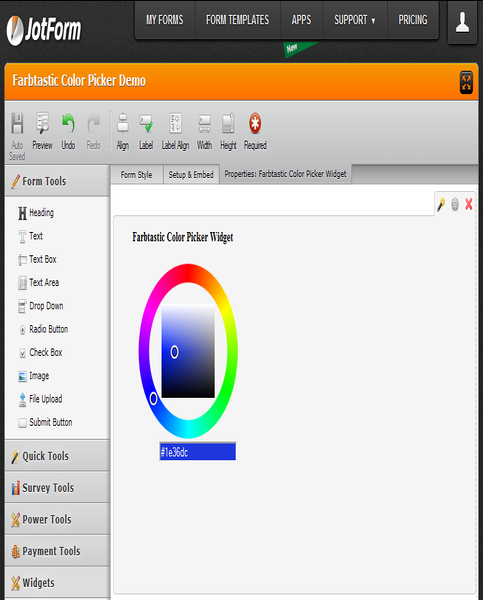Image resolution: width=483 pixels, height=600 pixels.
Task: Add a Submit Button element
Action: tap(45, 422)
